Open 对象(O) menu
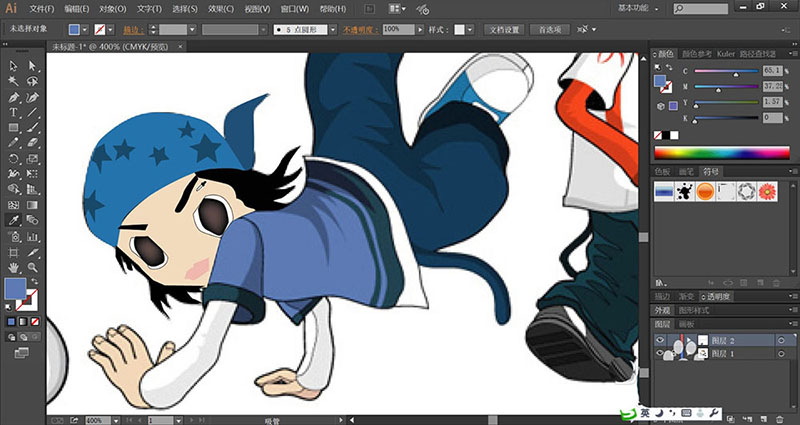This screenshot has height=425, width=800. [x=113, y=9]
